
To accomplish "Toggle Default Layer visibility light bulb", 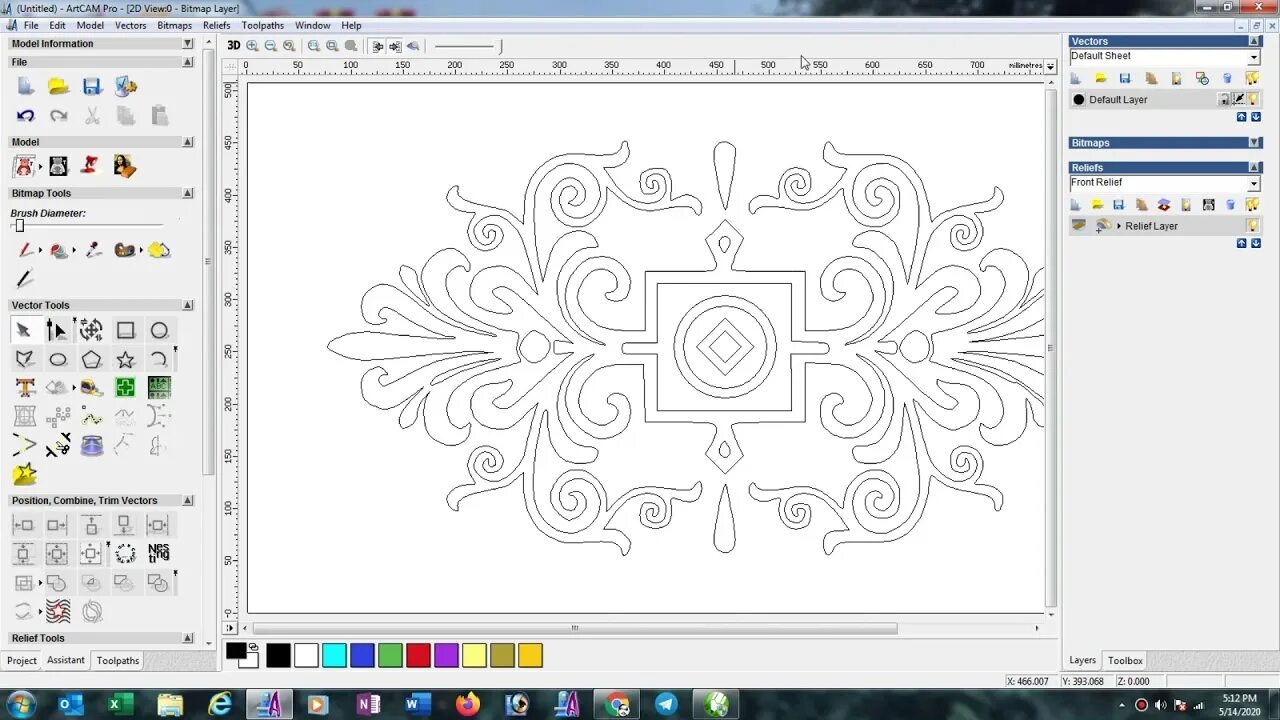I will 1253,99.
